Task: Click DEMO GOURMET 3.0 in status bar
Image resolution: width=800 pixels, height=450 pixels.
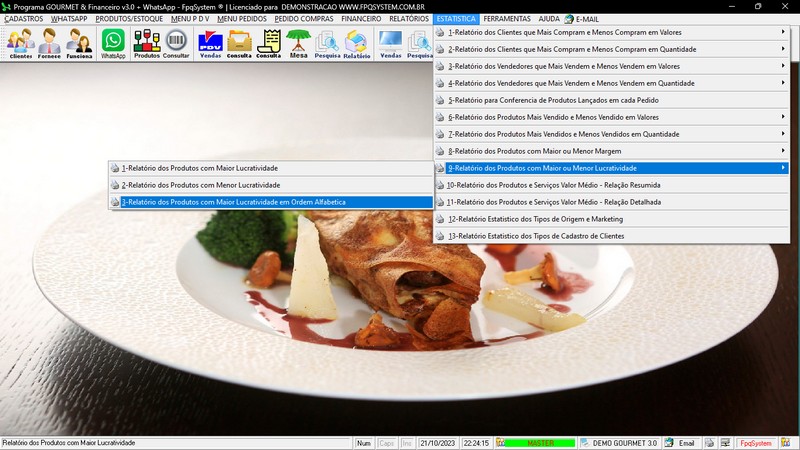Action: [624, 443]
